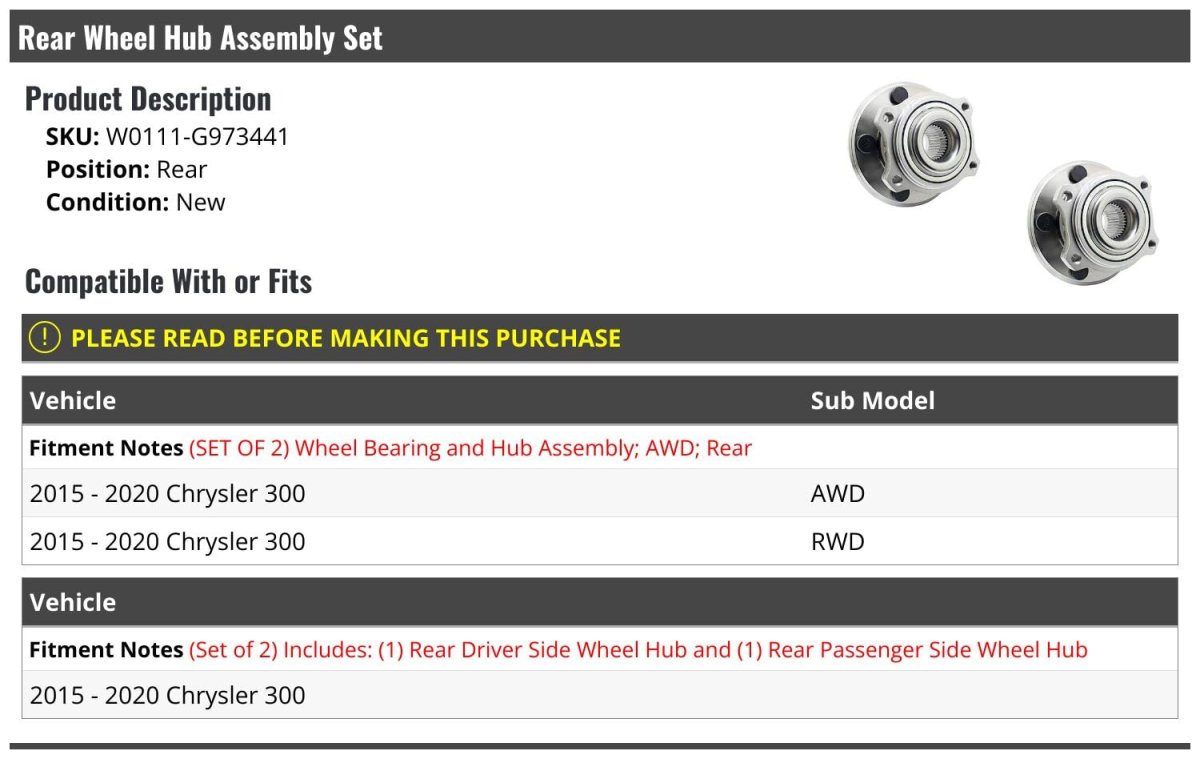Image resolution: width=1200 pixels, height=759 pixels.
Task: Open the lower-right wheel hub product image
Action: coord(1092,222)
